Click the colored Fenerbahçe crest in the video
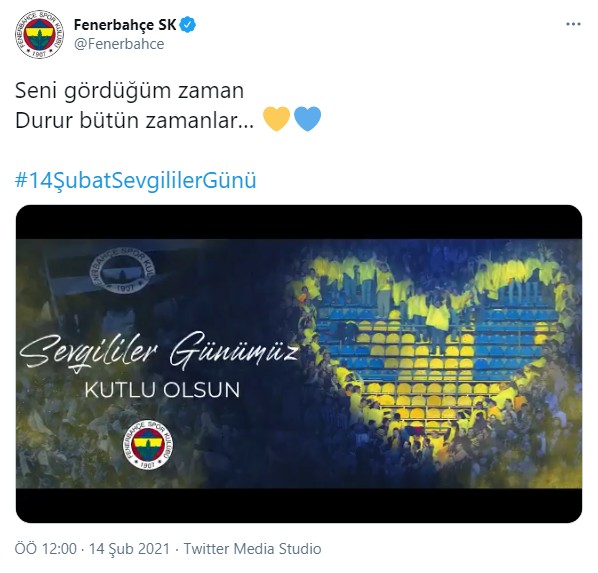Viewport: 598px width, 573px height. point(148,445)
